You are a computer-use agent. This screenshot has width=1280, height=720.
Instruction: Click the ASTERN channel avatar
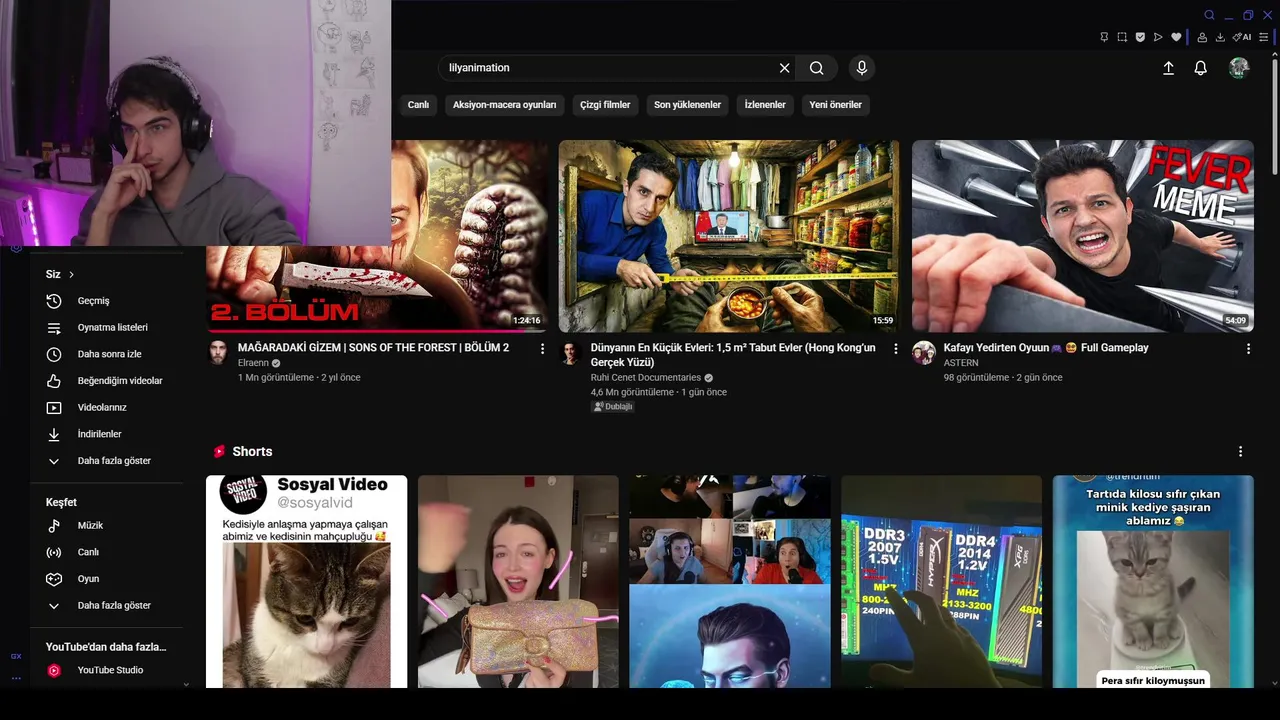[x=924, y=353]
